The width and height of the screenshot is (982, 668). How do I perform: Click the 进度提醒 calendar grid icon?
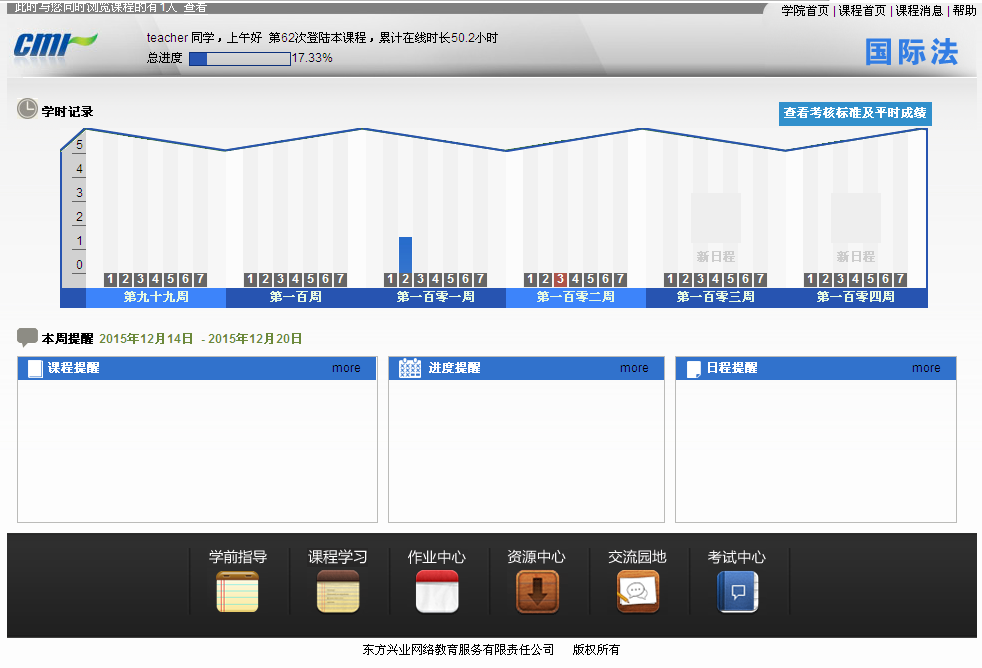click(410, 368)
